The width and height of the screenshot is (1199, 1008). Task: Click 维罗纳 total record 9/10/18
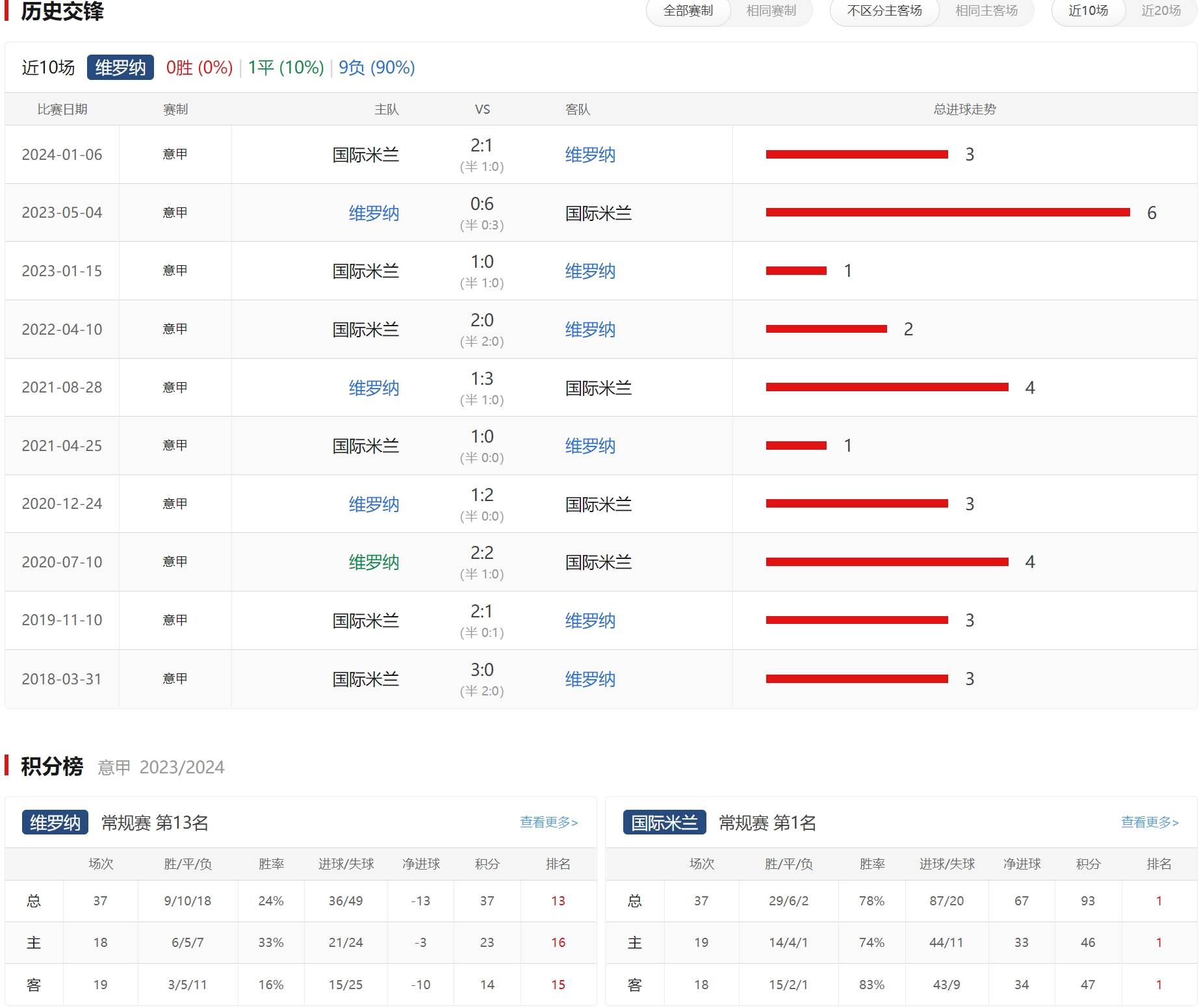point(188,901)
